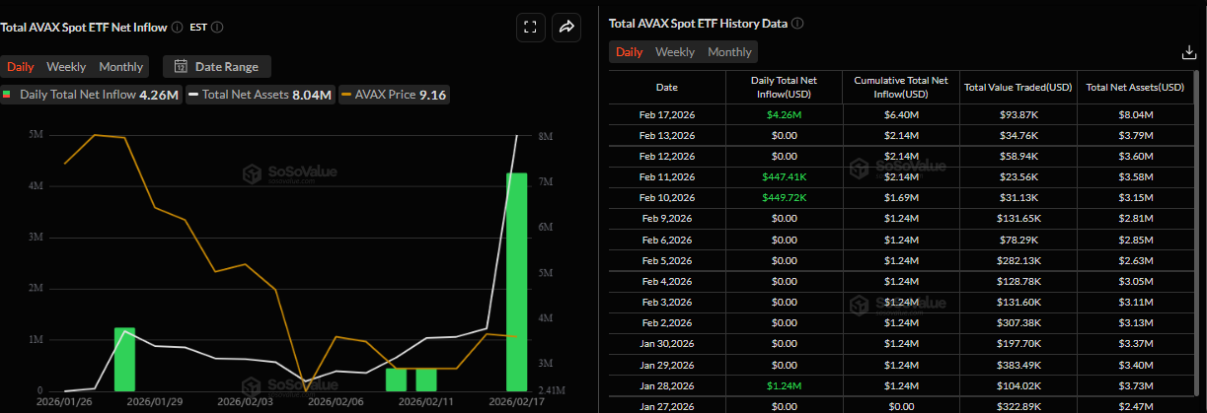Select Daily tab in history table

(629, 52)
